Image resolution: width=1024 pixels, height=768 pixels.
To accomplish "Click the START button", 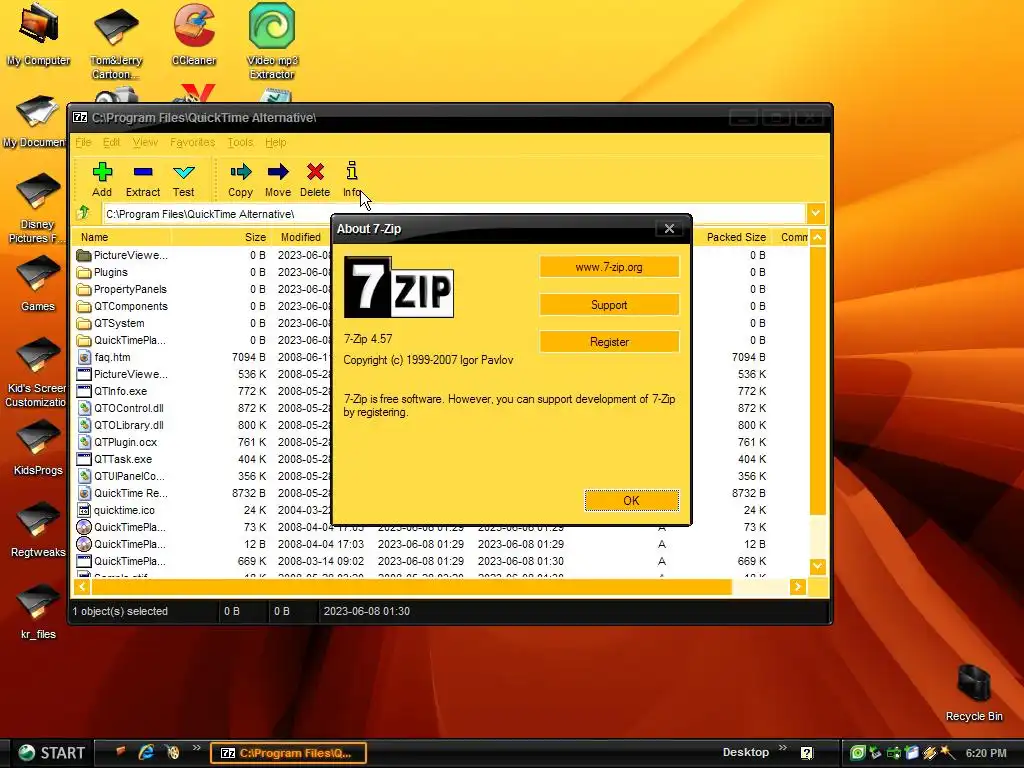I will pos(51,753).
